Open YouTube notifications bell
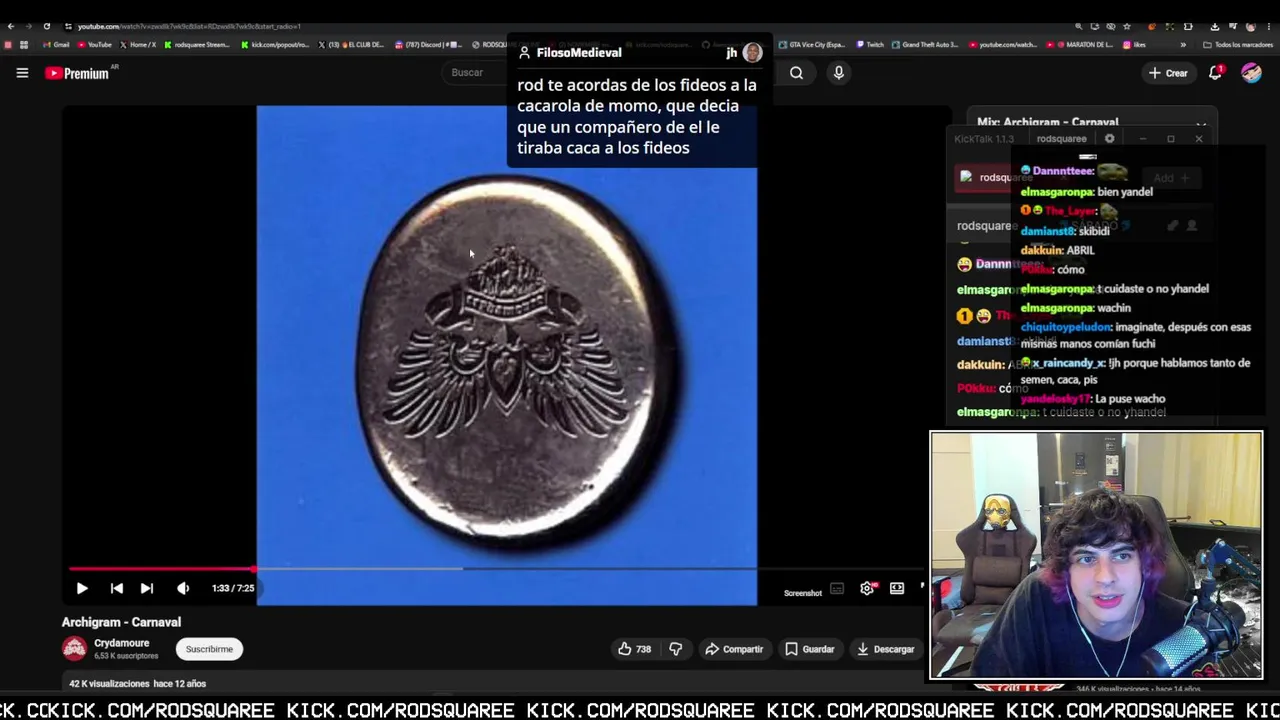 point(1216,73)
